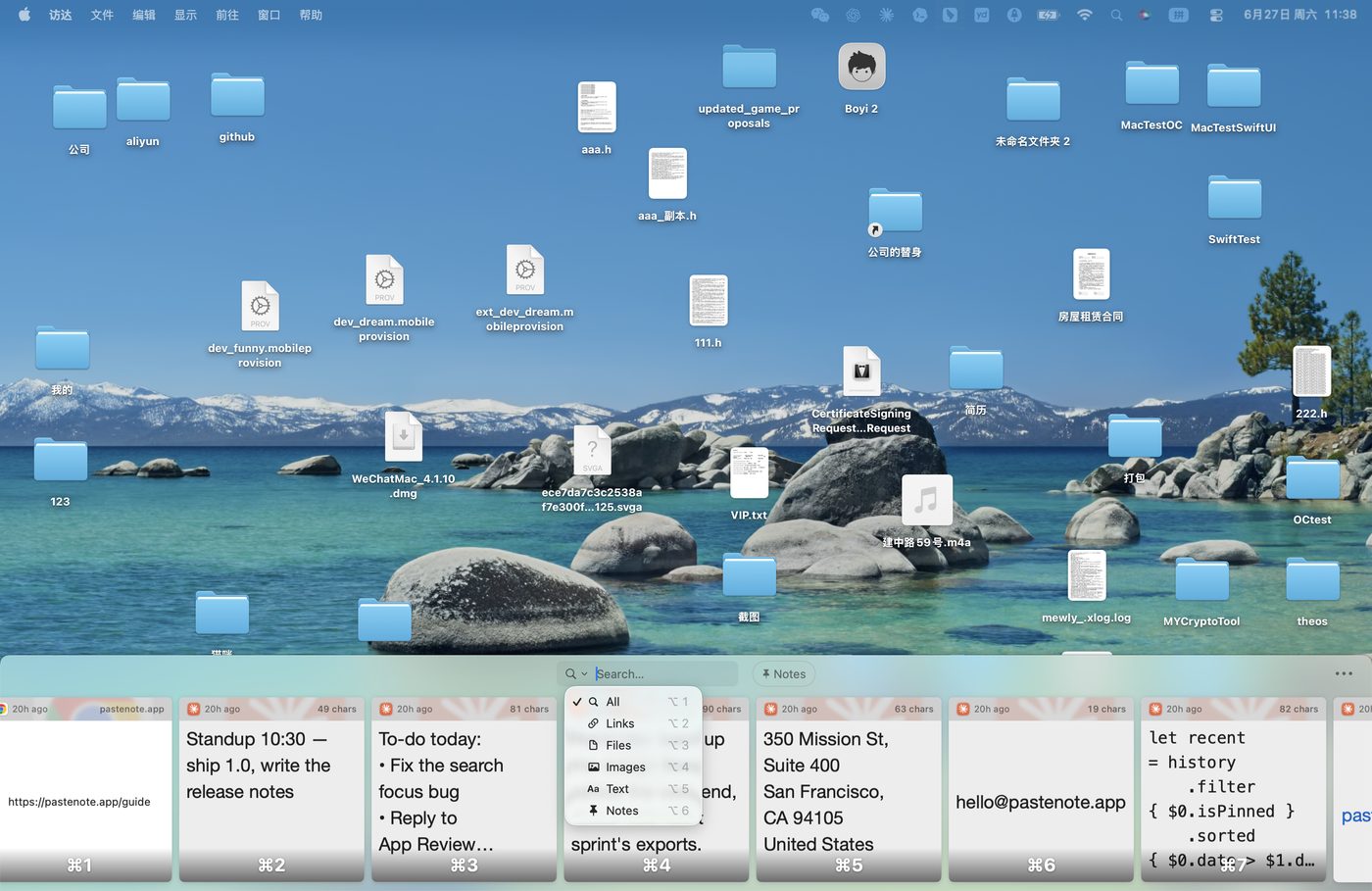1372x891 pixels.
Task: Choose Files in the filter menu
Action: pos(633,745)
